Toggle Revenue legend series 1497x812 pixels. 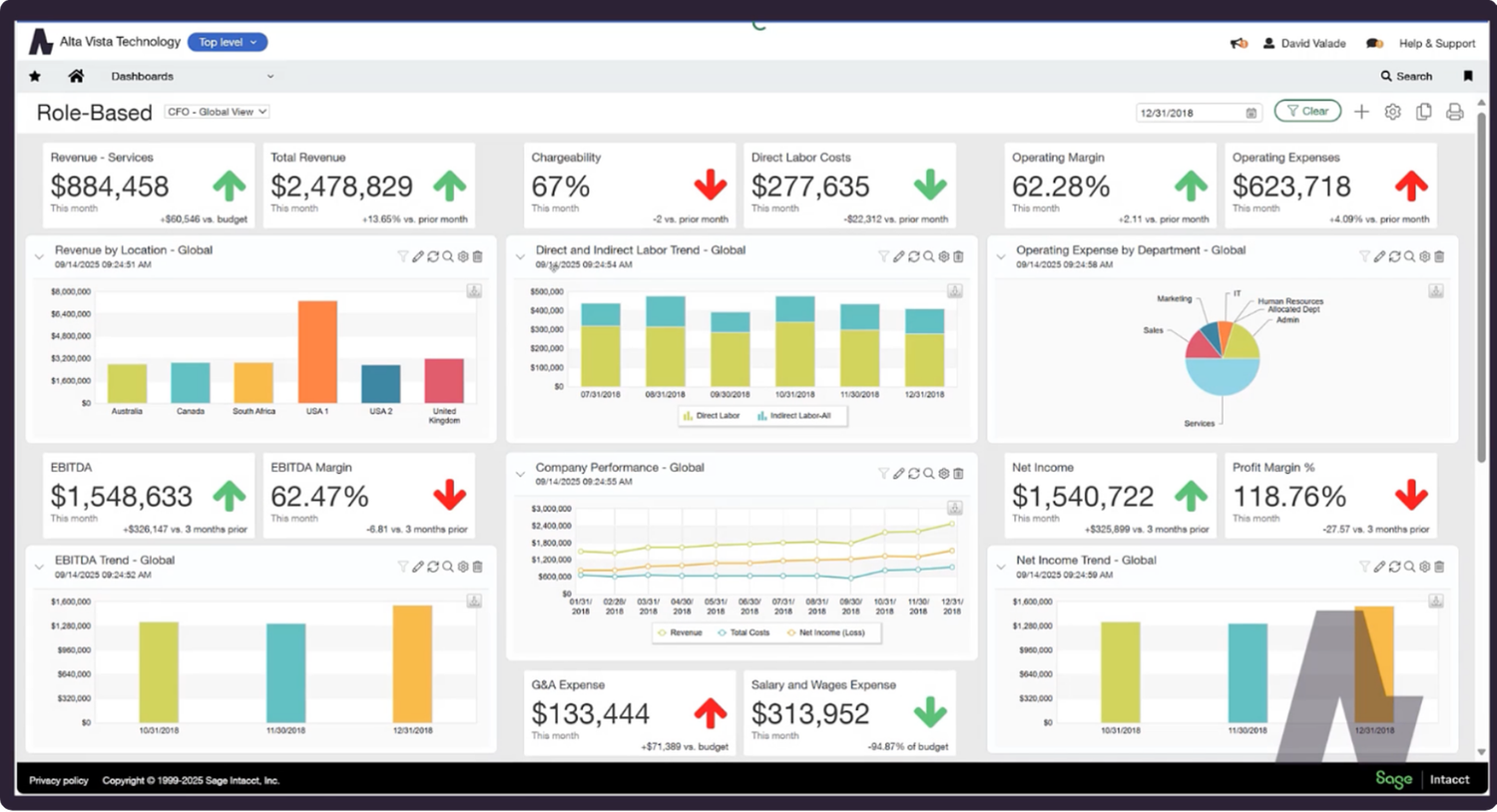(680, 632)
